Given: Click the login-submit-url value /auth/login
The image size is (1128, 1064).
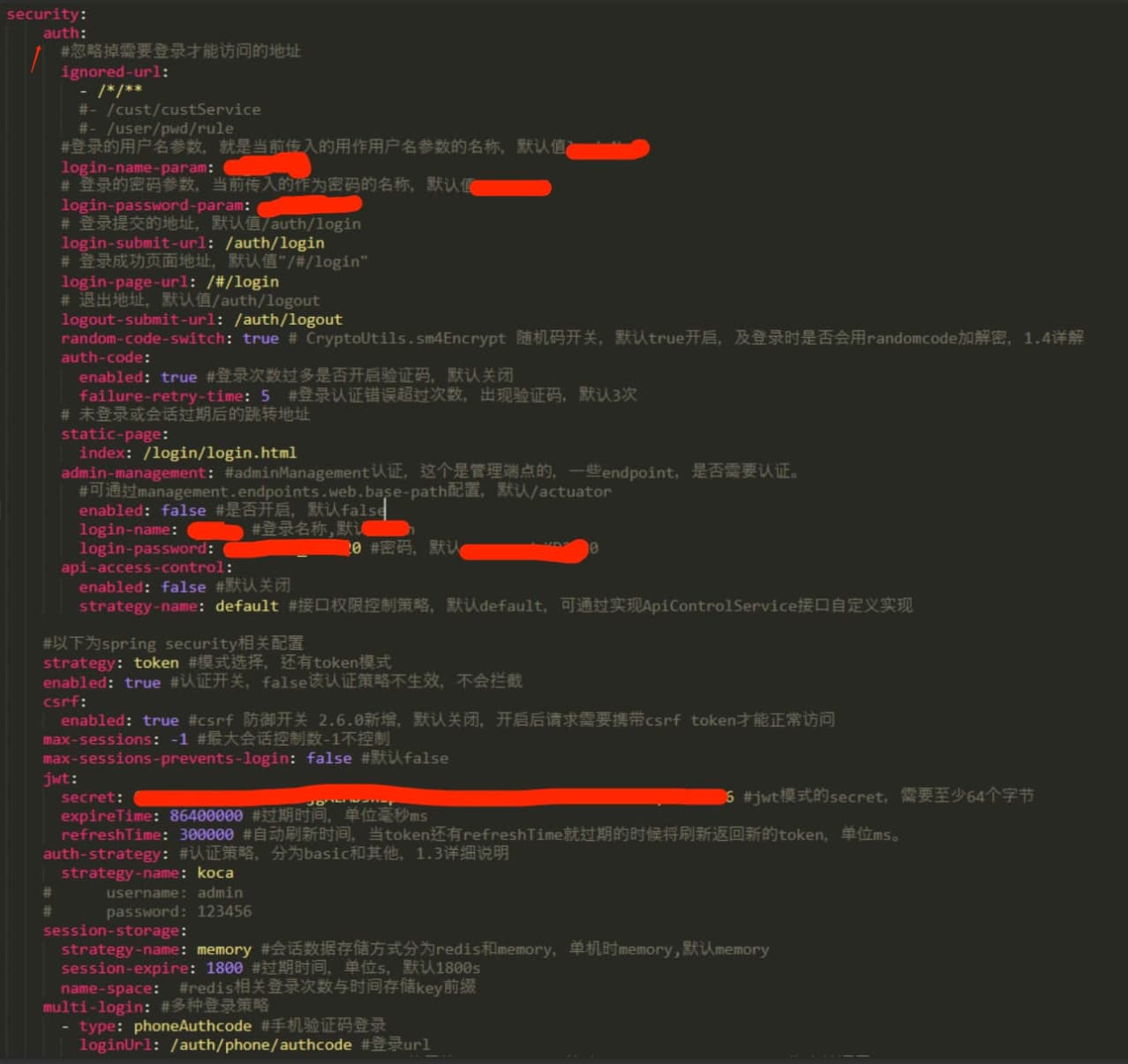Looking at the screenshot, I should (274, 243).
